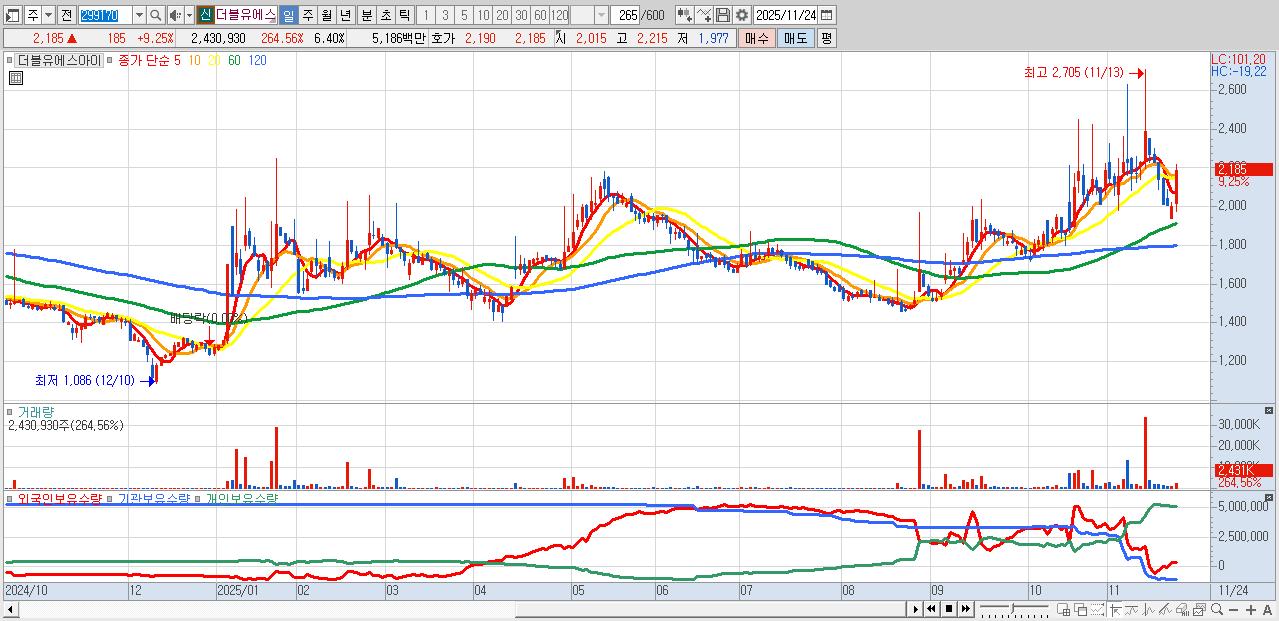
Task: Select the 주 weekly period toggle
Action: [307, 15]
